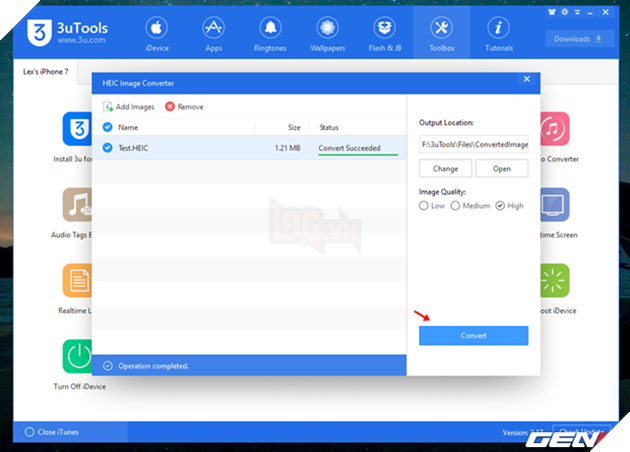Click the Reboot iDevice icon
The width and height of the screenshot is (630, 452).
(555, 280)
